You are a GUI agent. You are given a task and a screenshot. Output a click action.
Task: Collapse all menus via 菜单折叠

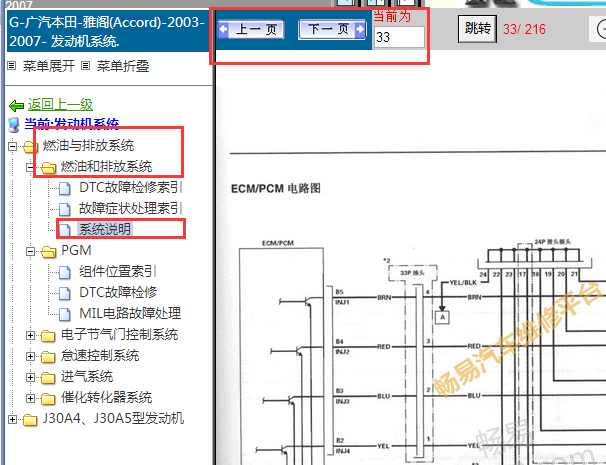coord(123,66)
